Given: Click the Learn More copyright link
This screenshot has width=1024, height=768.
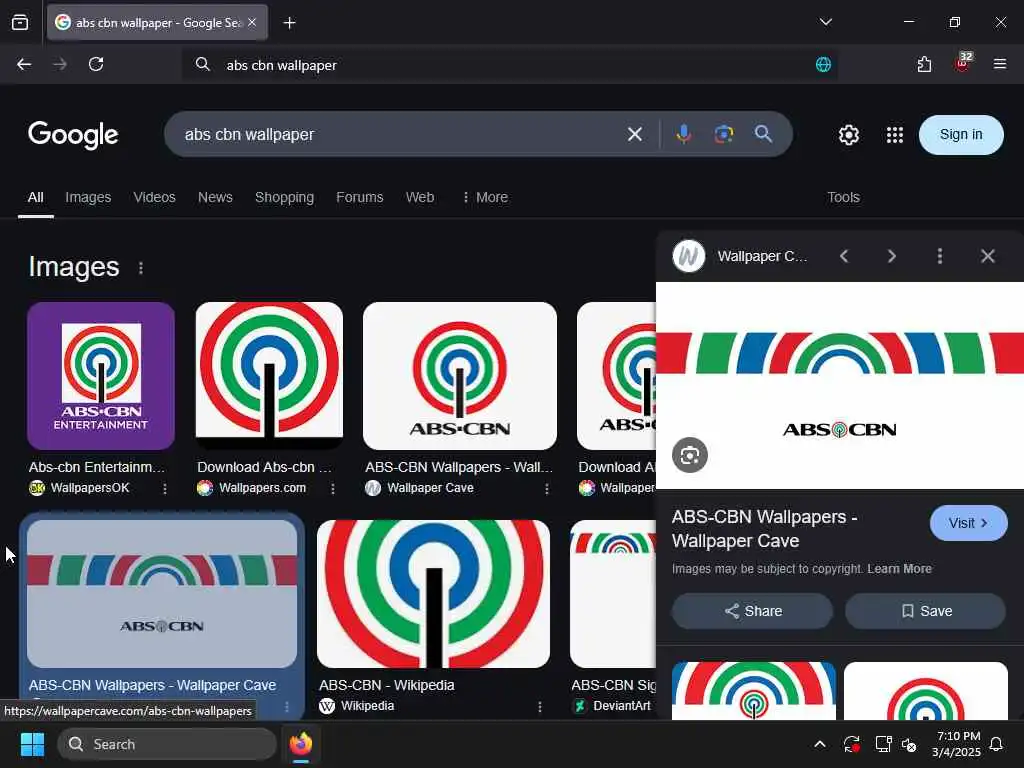Looking at the screenshot, I should point(899,569).
